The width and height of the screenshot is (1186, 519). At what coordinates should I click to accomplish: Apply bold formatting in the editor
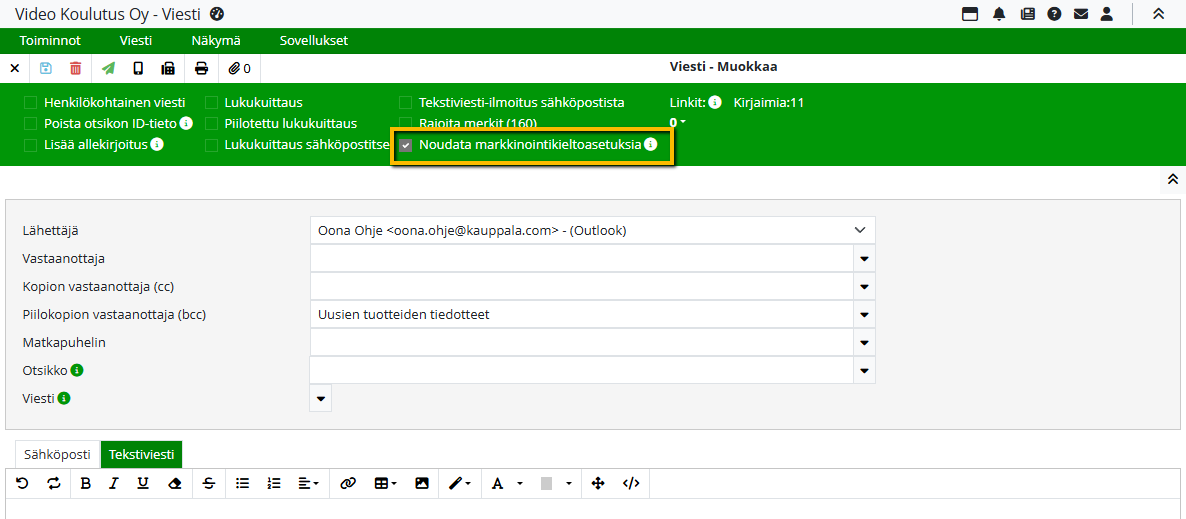[x=85, y=483]
